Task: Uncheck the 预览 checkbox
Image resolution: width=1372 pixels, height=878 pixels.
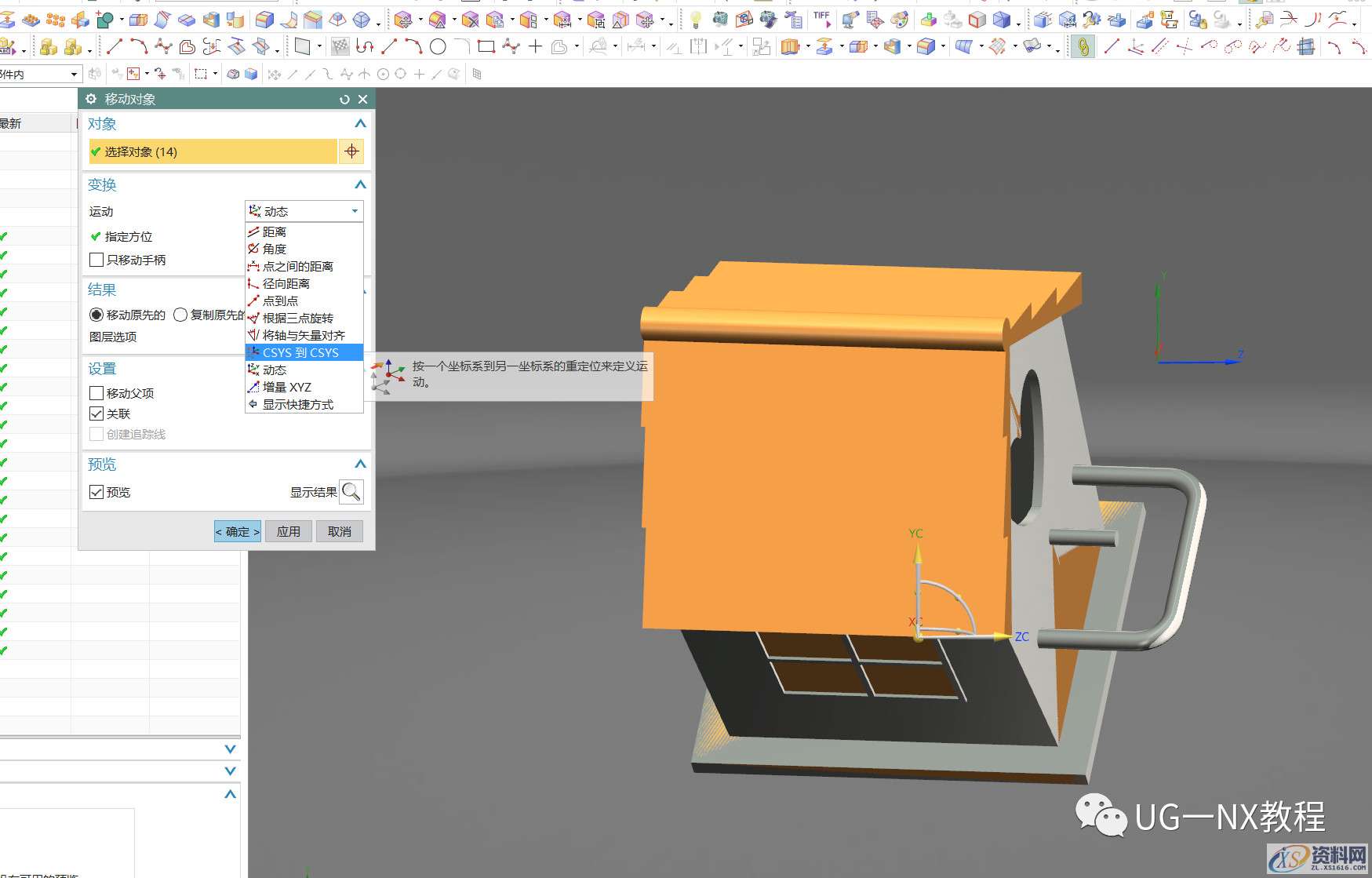Action: tap(96, 492)
